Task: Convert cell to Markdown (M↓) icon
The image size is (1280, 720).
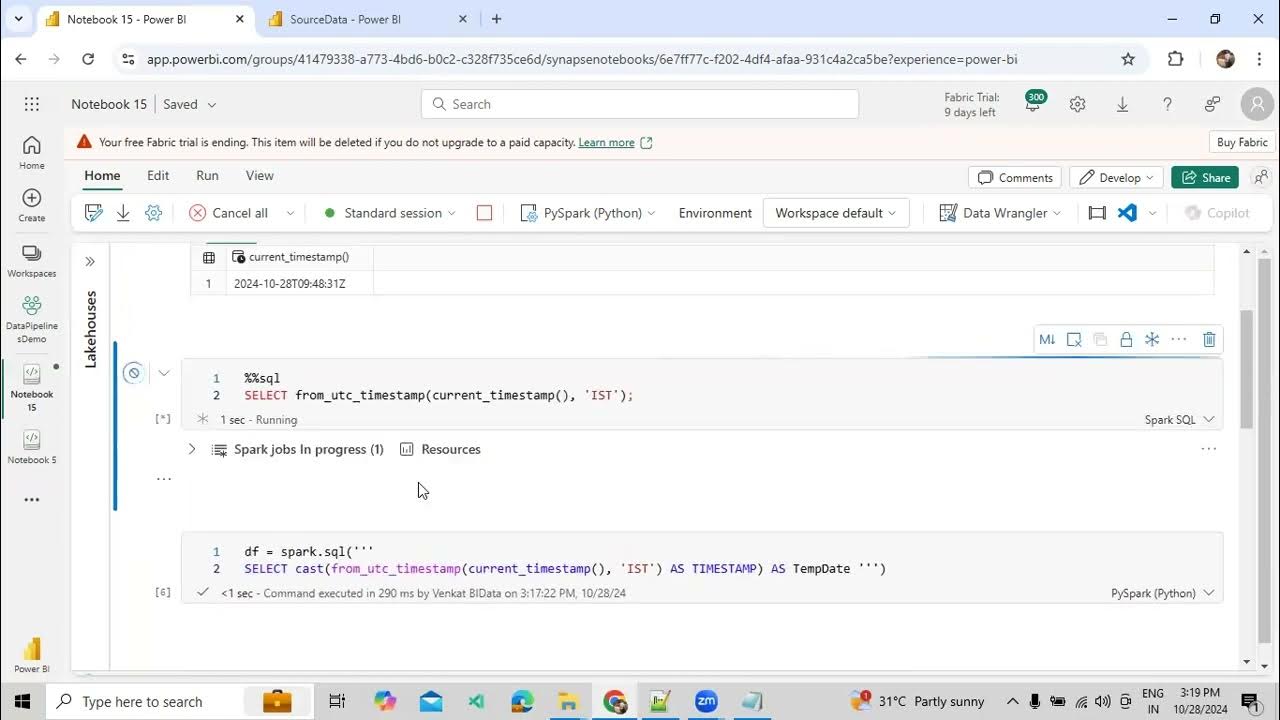Action: pos(1047,340)
